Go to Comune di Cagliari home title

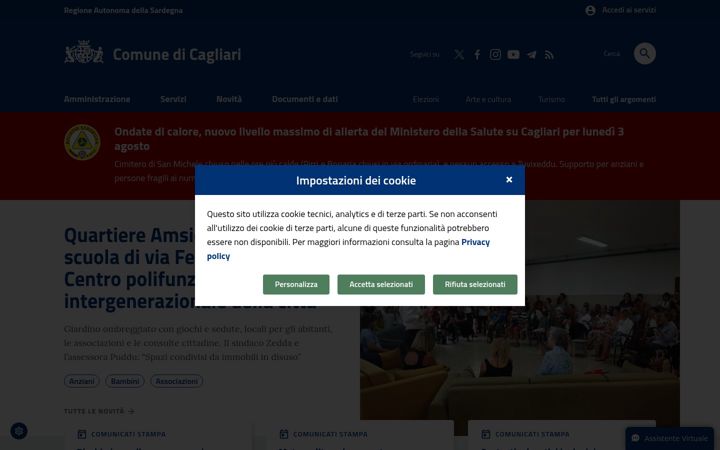pos(177,54)
